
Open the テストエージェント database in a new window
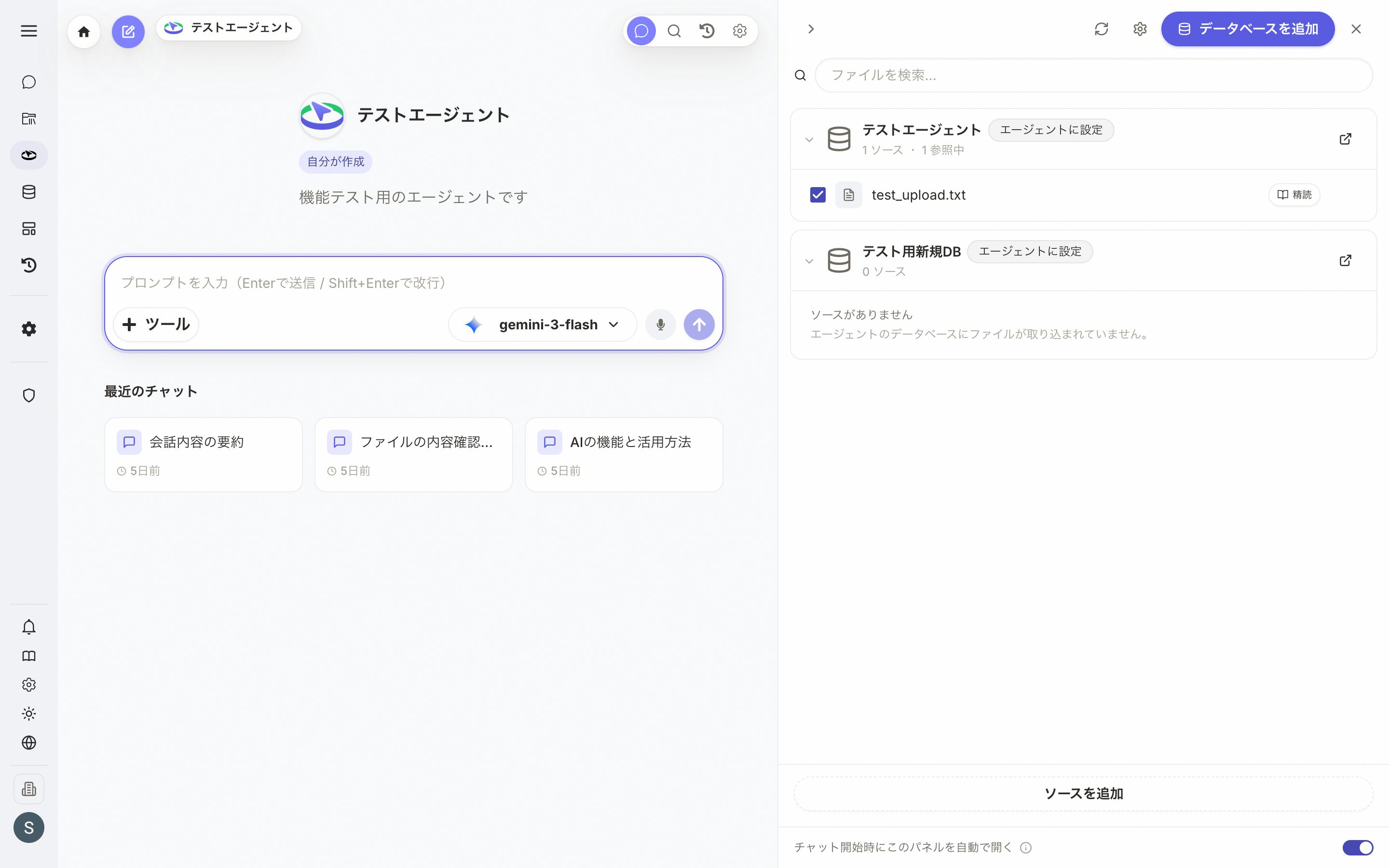pos(1346,139)
